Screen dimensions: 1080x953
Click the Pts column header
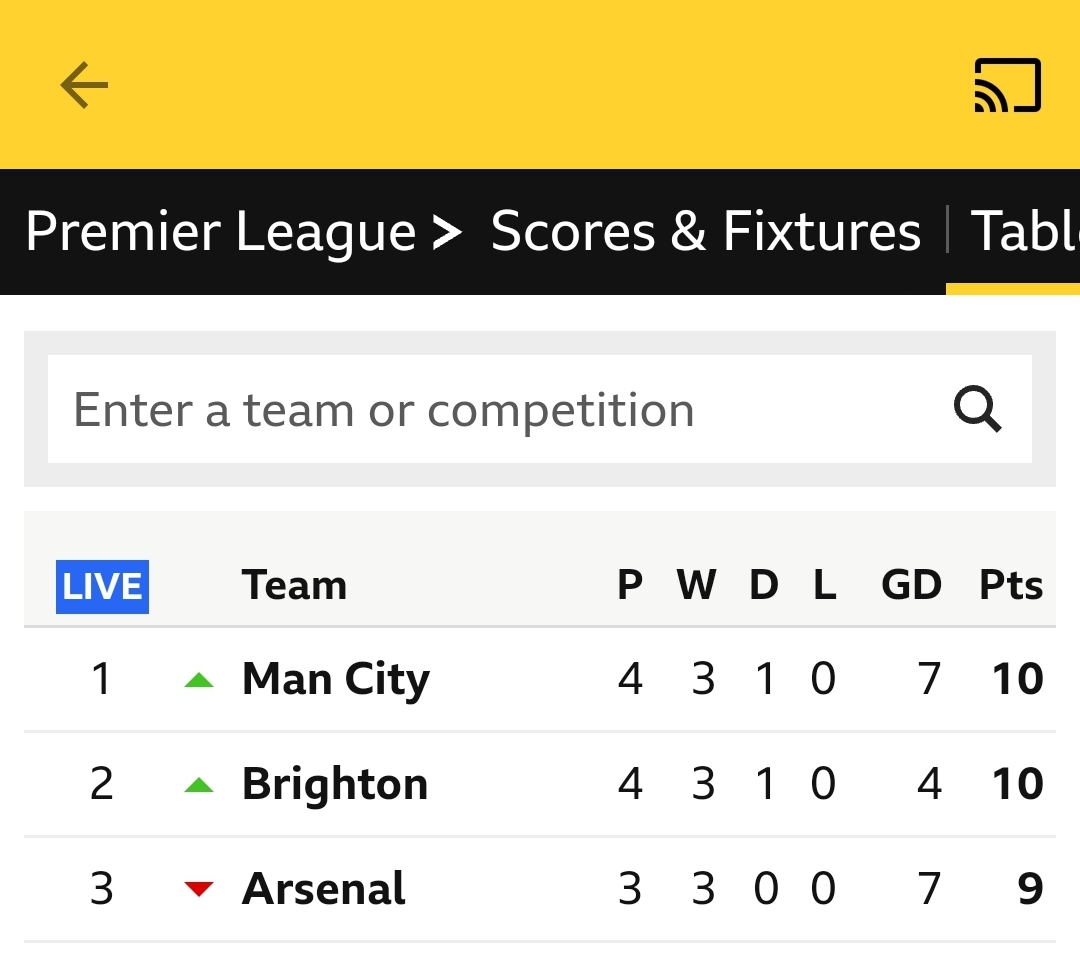(1010, 585)
